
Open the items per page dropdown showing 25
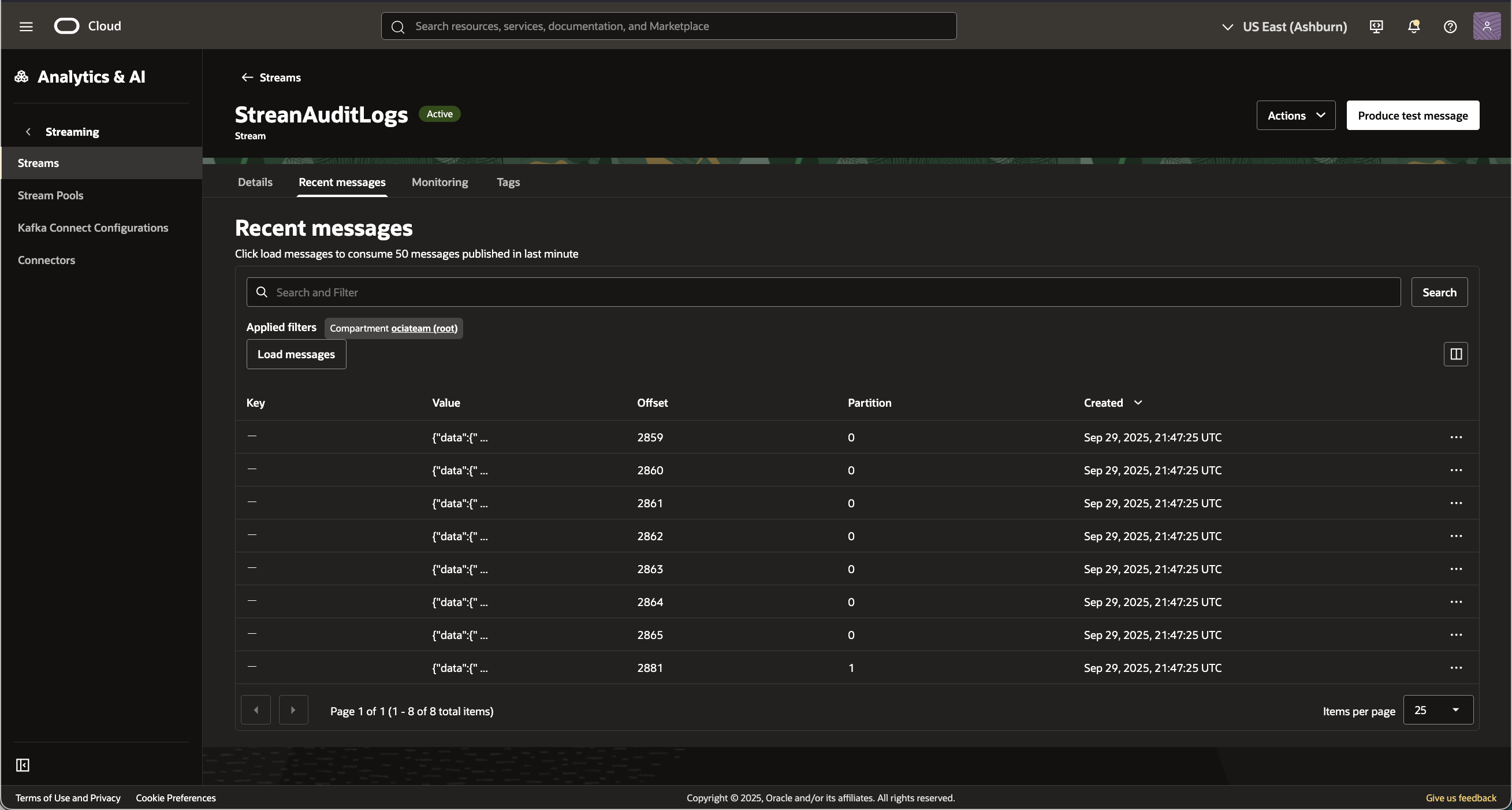point(1437,709)
